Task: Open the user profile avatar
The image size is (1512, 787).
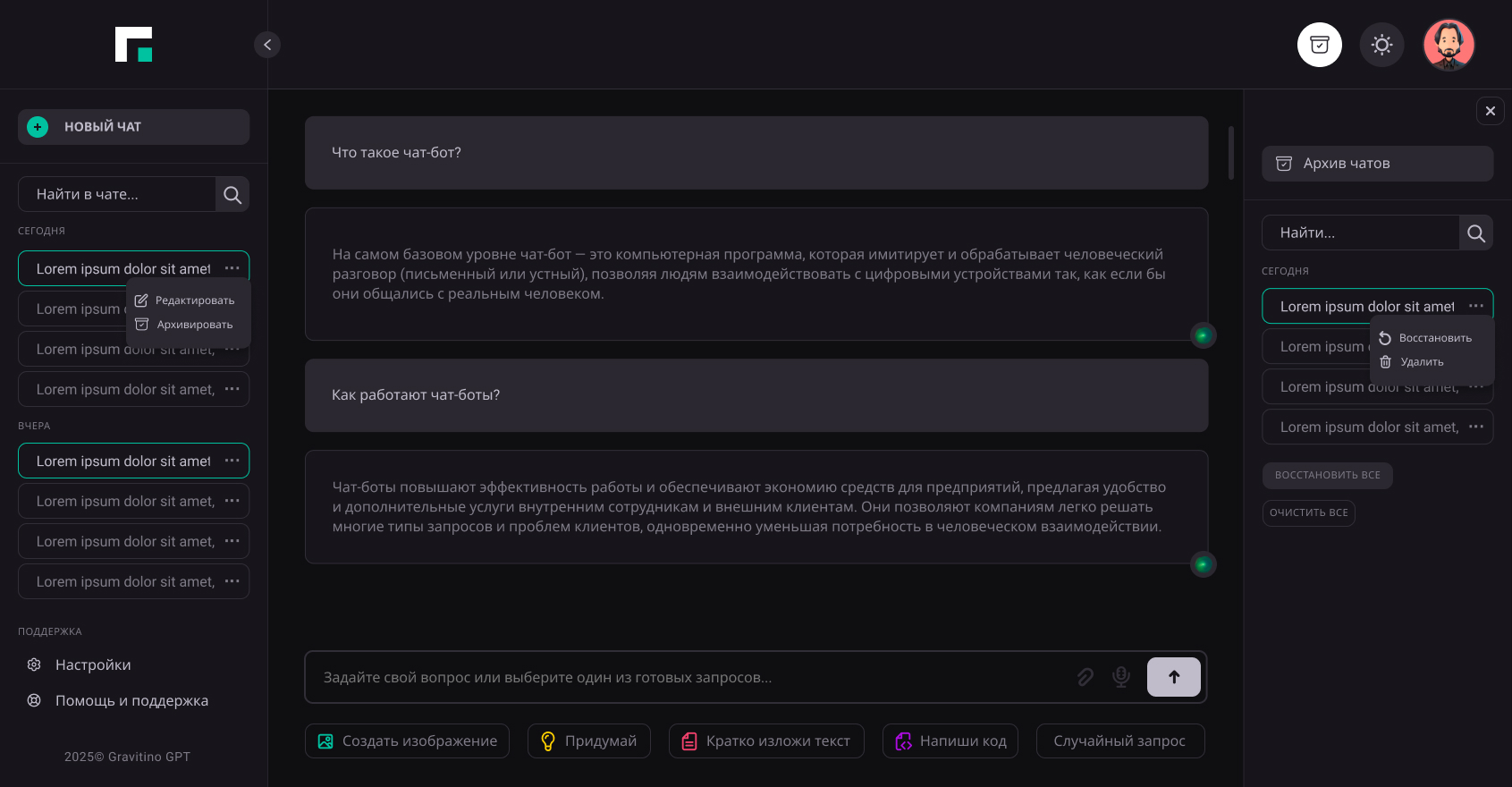Action: (1448, 45)
